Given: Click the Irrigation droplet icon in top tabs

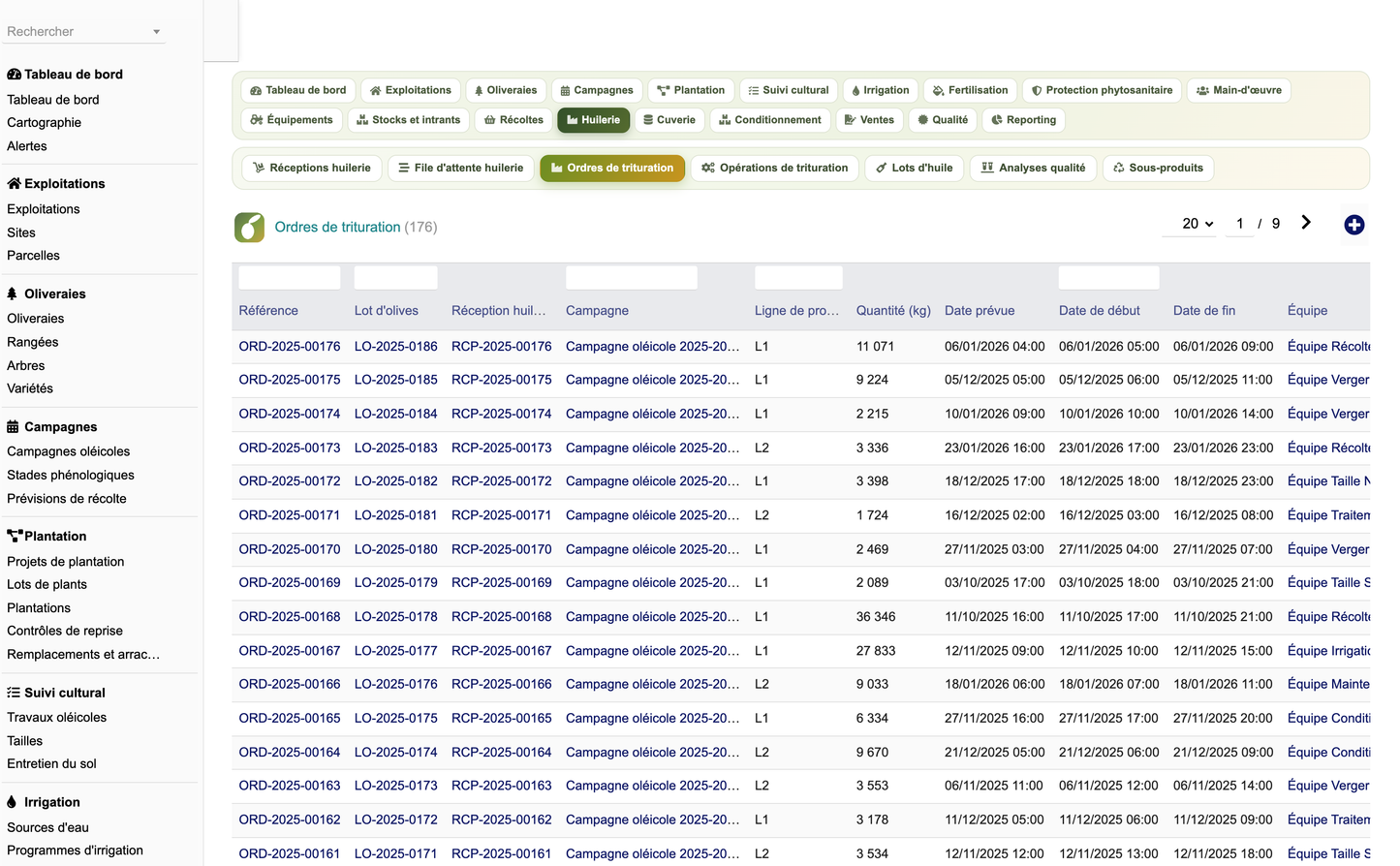Looking at the screenshot, I should tap(856, 91).
